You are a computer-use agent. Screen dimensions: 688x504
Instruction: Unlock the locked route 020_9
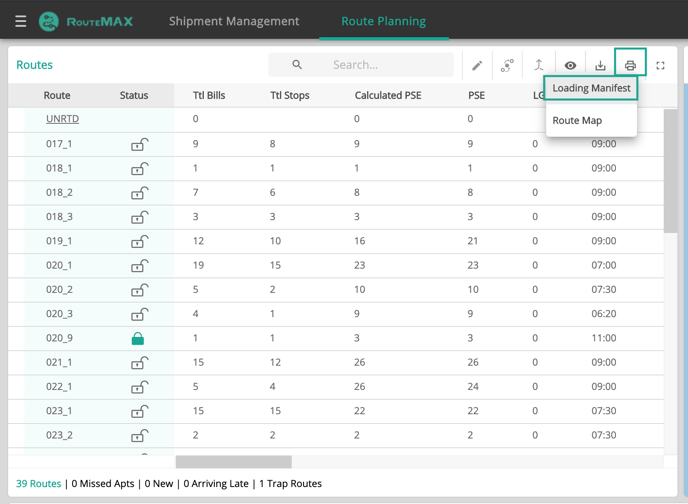click(138, 339)
